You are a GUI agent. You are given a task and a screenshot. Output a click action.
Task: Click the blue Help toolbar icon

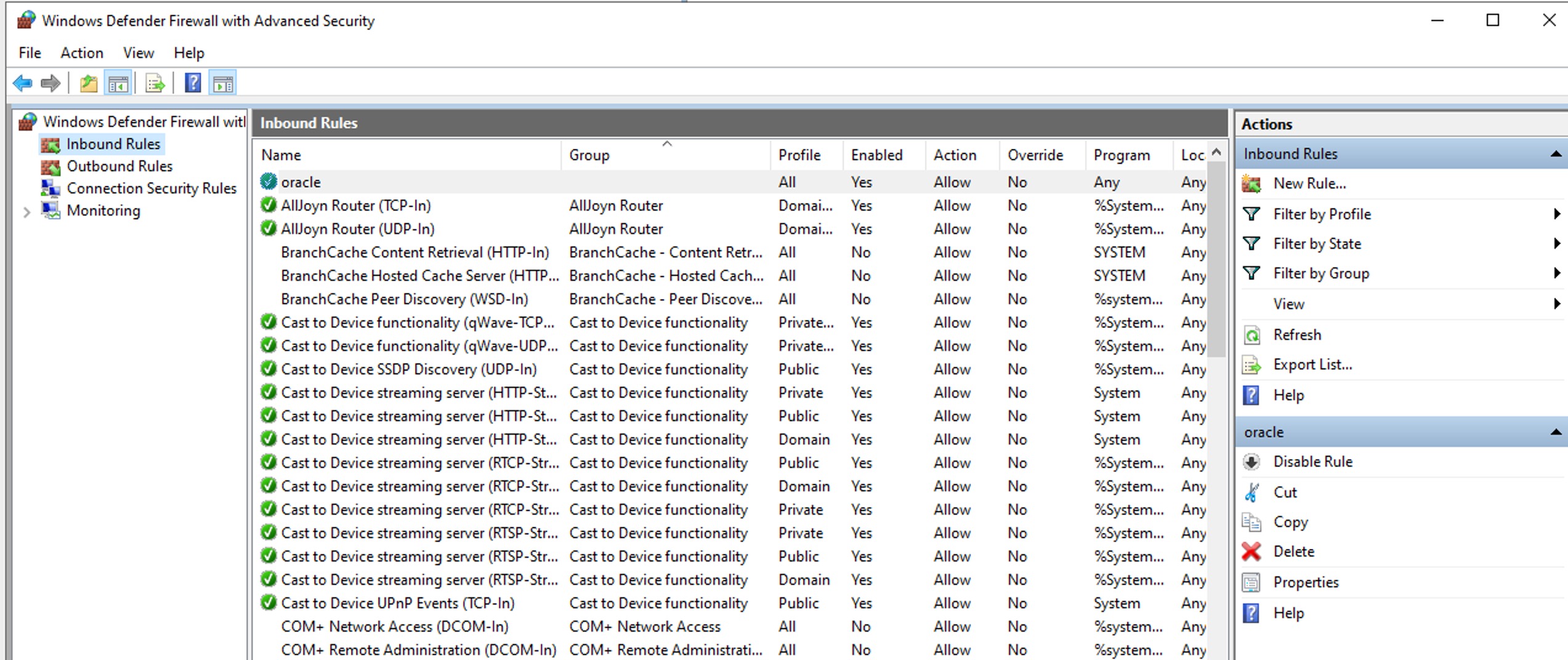pyautogui.click(x=193, y=83)
